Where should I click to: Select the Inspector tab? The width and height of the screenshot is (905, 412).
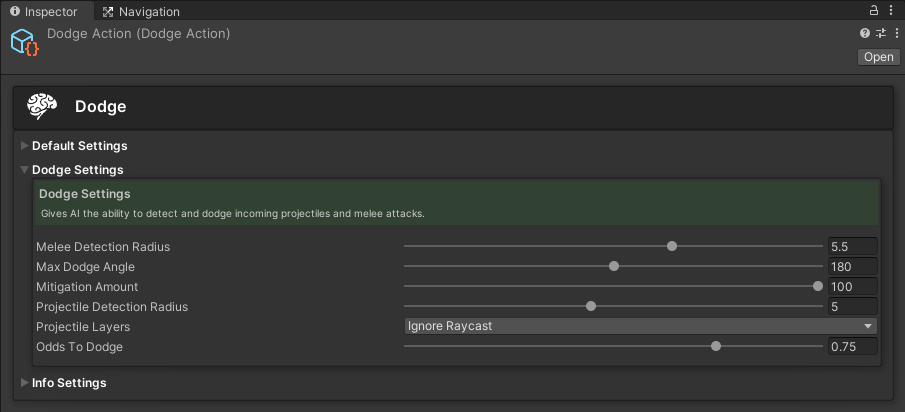click(x=44, y=12)
